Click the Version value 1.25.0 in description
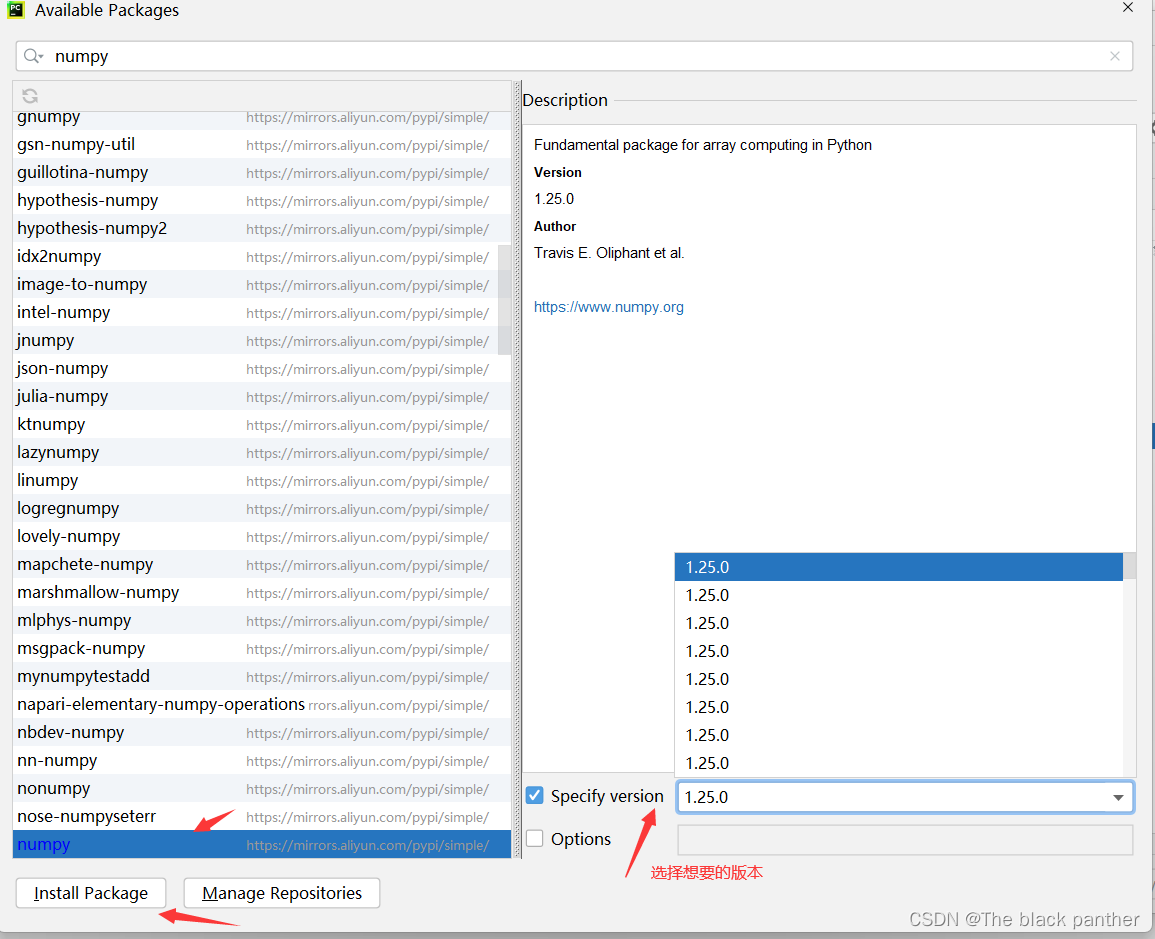1155x939 pixels. [x=554, y=199]
